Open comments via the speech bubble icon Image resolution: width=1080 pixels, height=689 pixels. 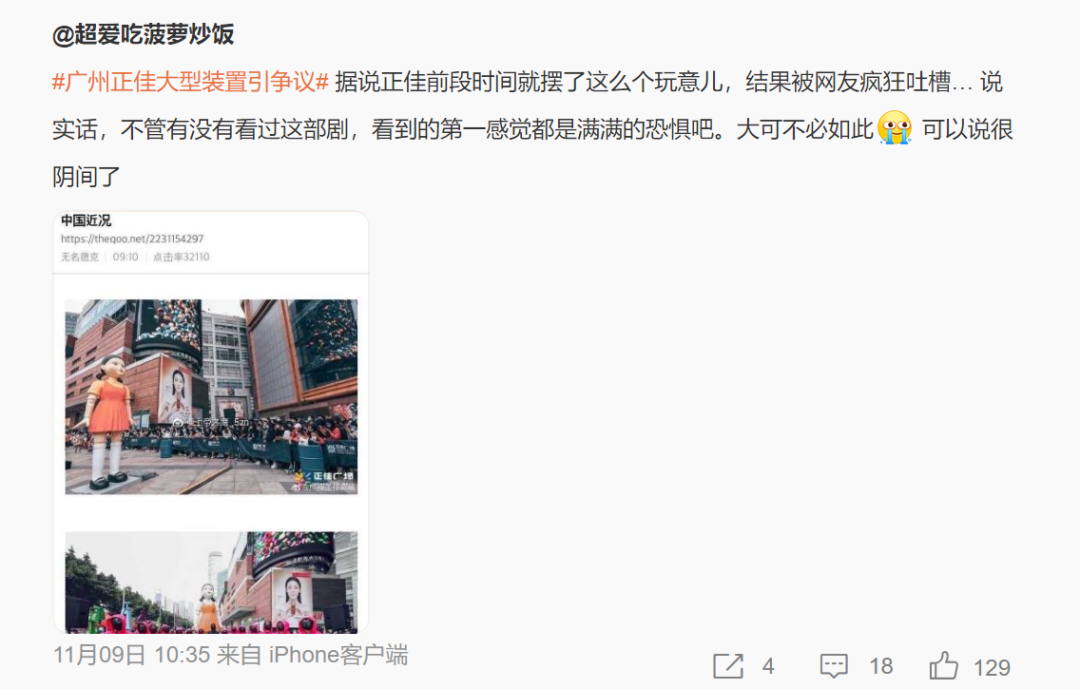(x=833, y=666)
